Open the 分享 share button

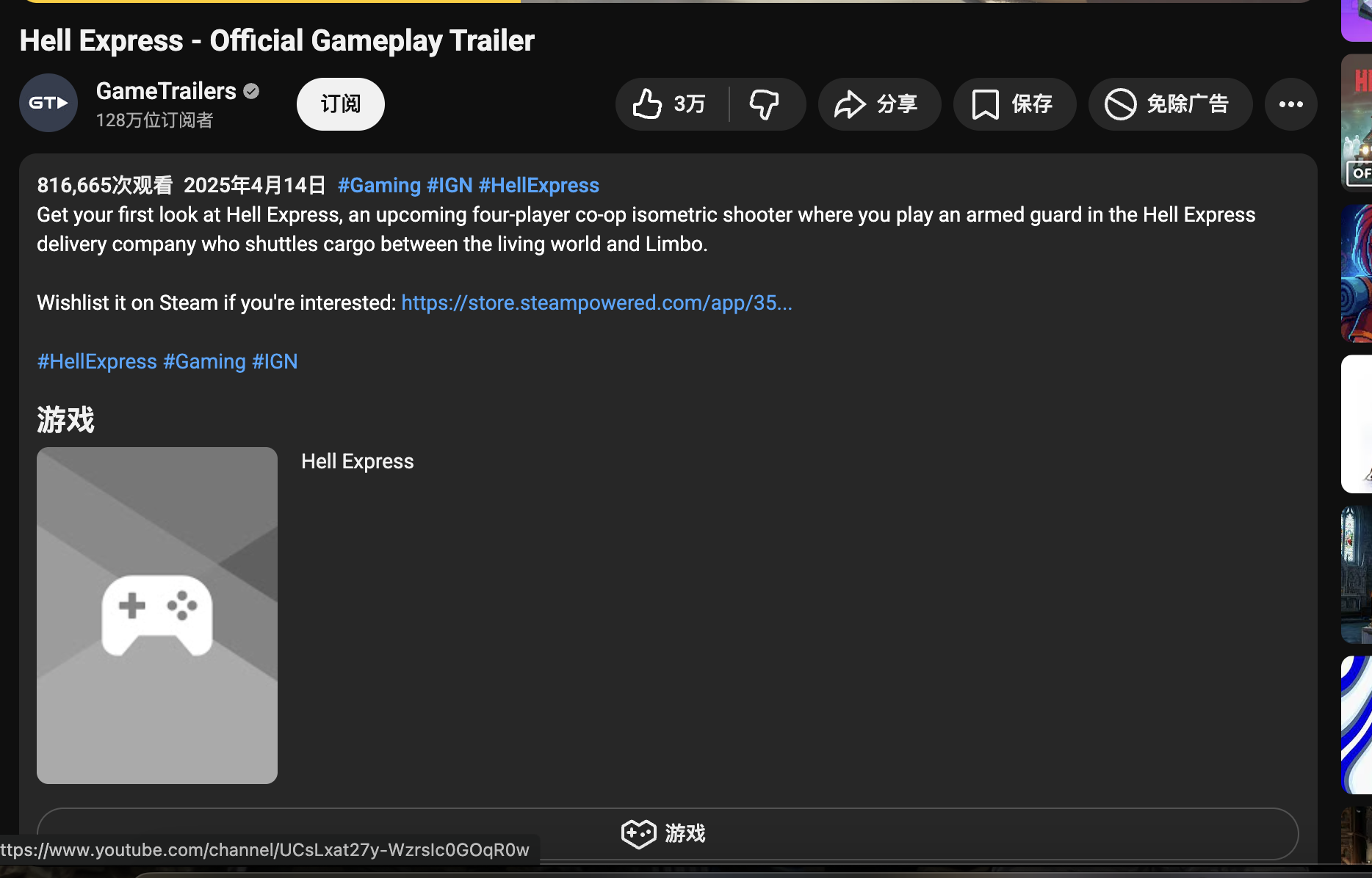878,104
